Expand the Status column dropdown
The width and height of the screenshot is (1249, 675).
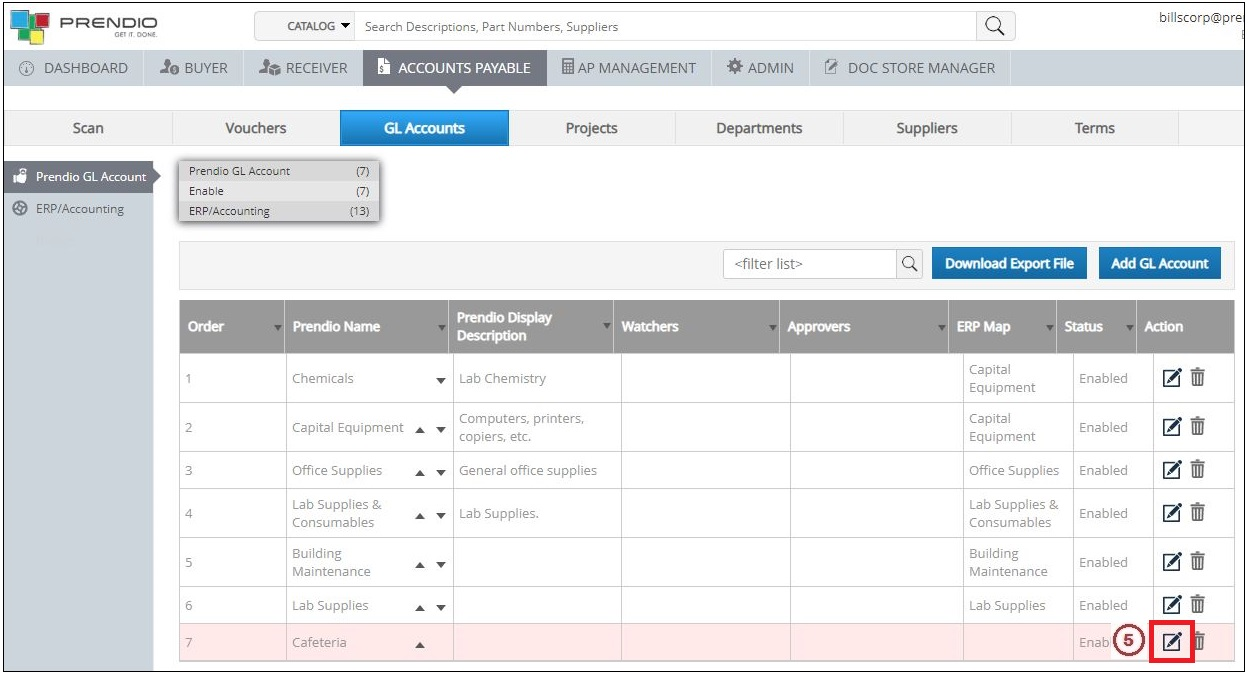[1124, 326]
